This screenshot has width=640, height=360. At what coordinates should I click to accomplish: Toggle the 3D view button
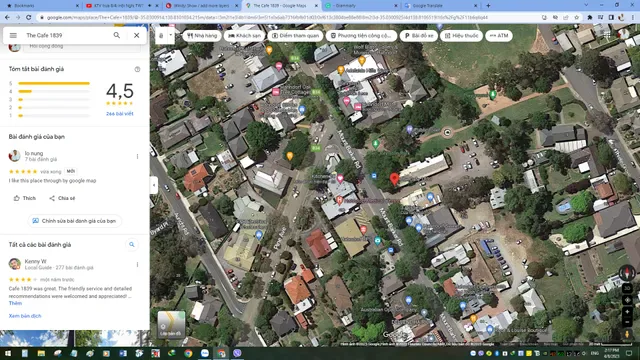627,288
